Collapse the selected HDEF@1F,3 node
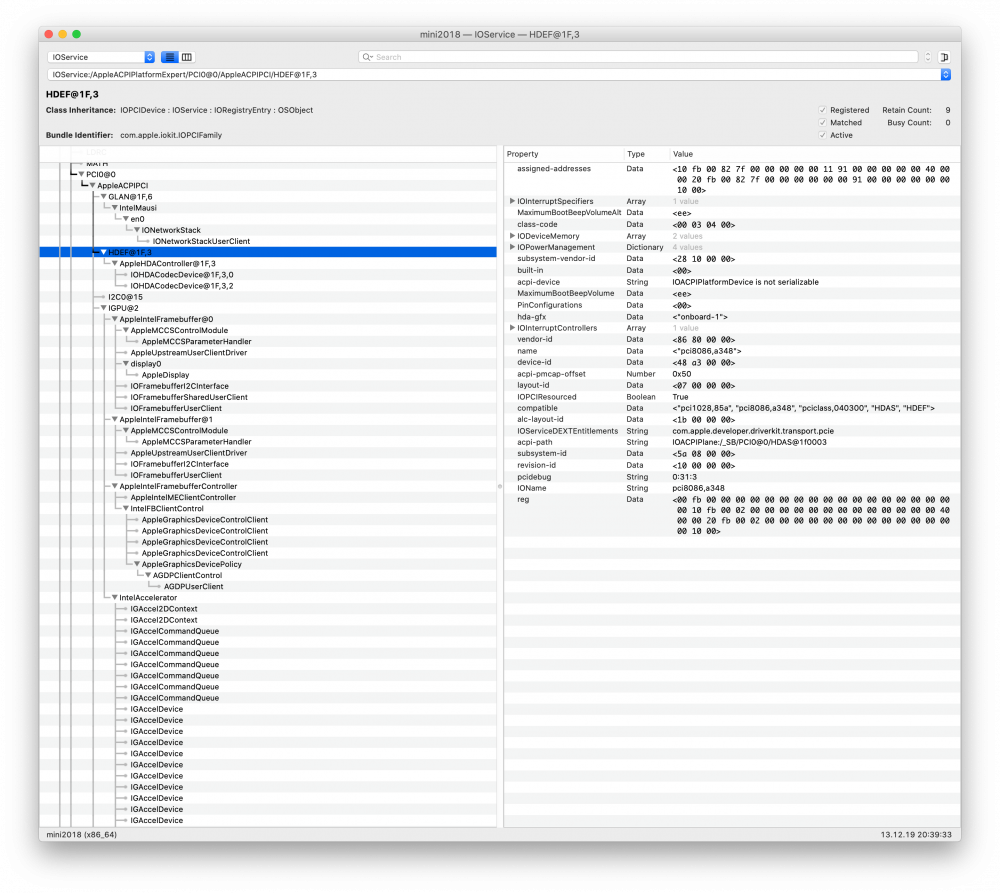The width and height of the screenshot is (1000, 893). tap(103, 253)
